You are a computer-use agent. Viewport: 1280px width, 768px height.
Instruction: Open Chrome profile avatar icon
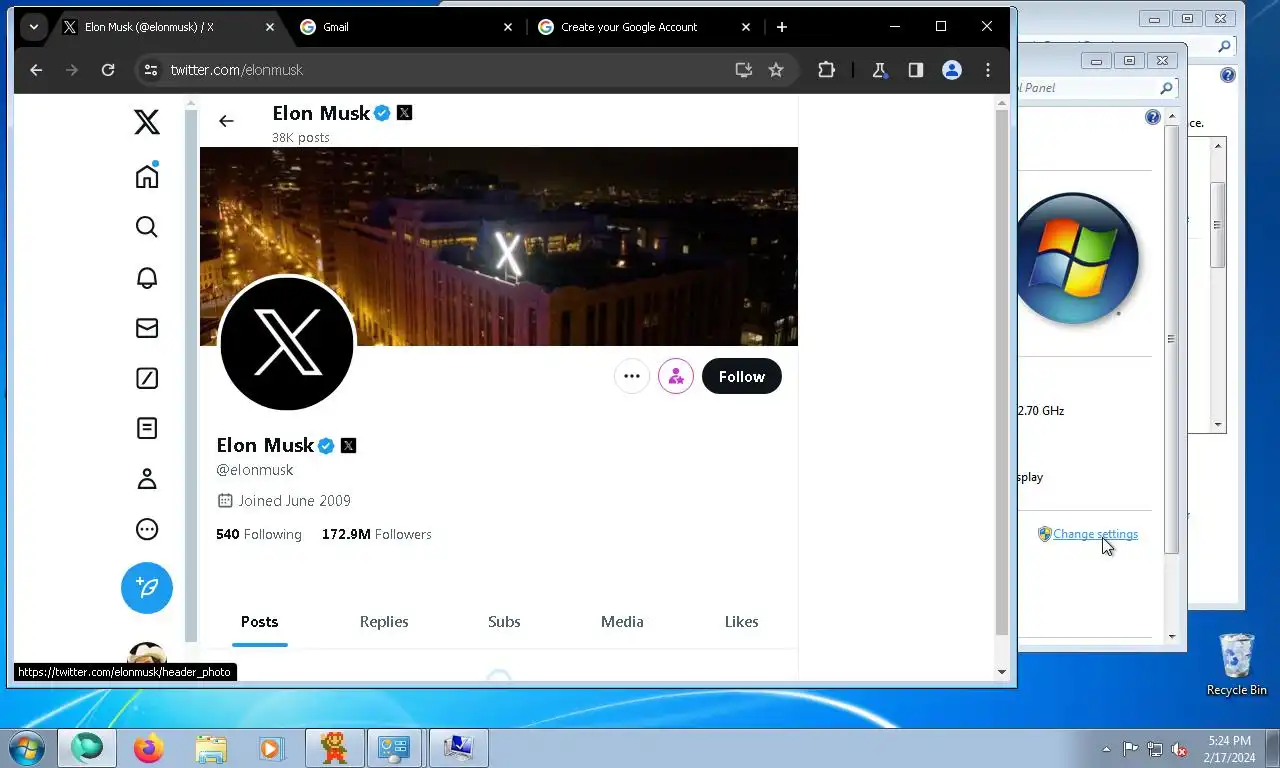952,70
